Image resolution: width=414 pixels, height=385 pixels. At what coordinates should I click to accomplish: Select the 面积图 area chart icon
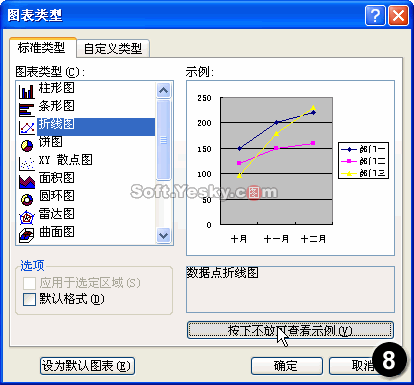tap(27, 181)
